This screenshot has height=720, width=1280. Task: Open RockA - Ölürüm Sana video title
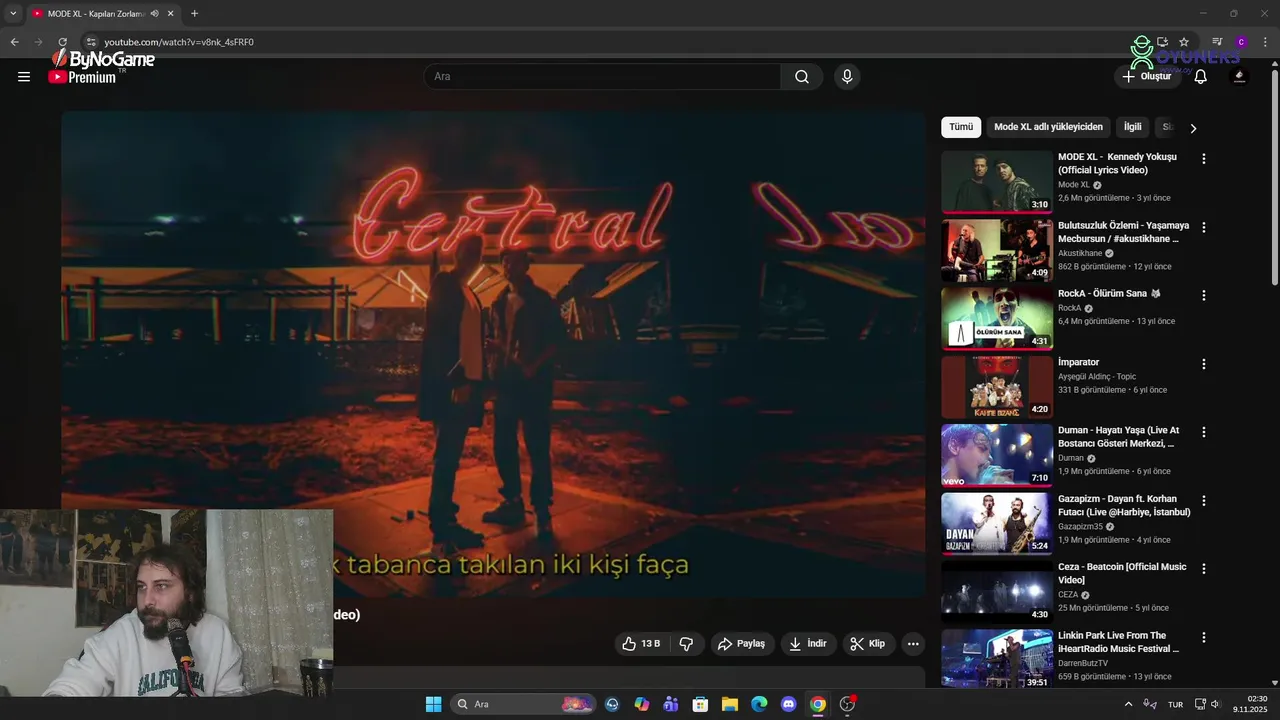pyautogui.click(x=1109, y=294)
